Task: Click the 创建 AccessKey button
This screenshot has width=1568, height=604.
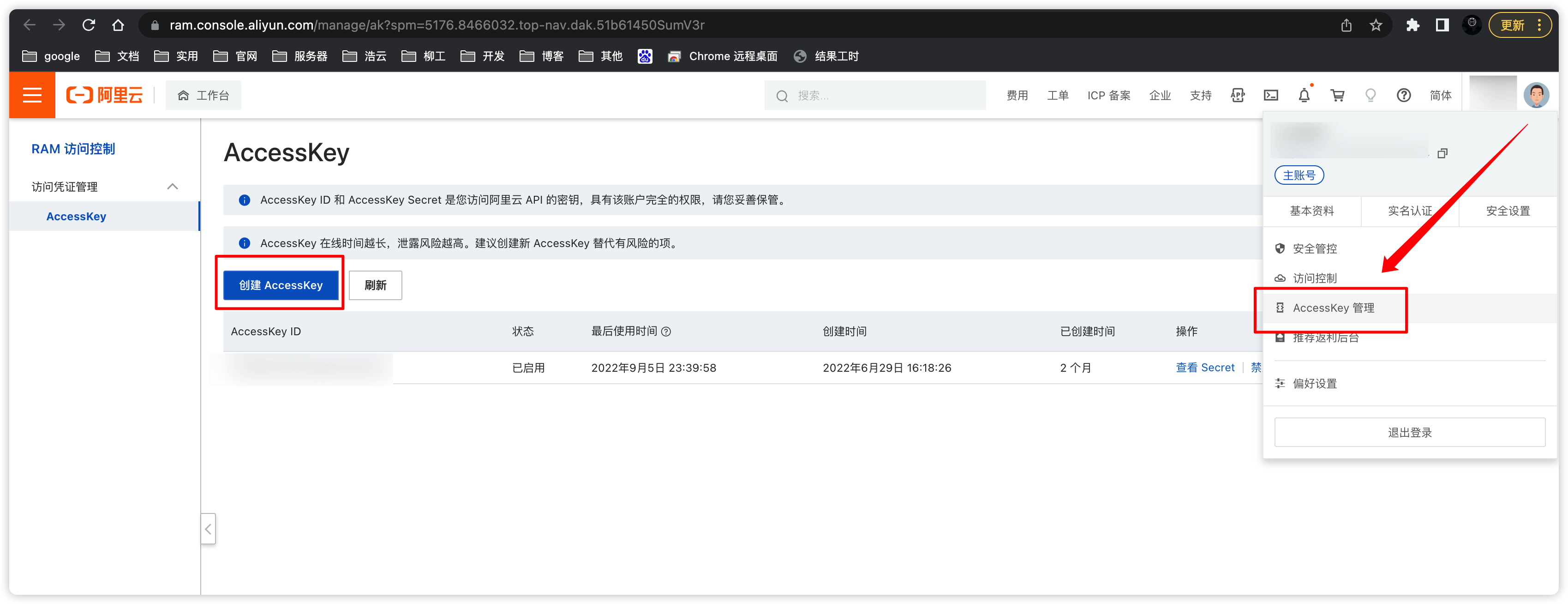Action: (x=281, y=285)
